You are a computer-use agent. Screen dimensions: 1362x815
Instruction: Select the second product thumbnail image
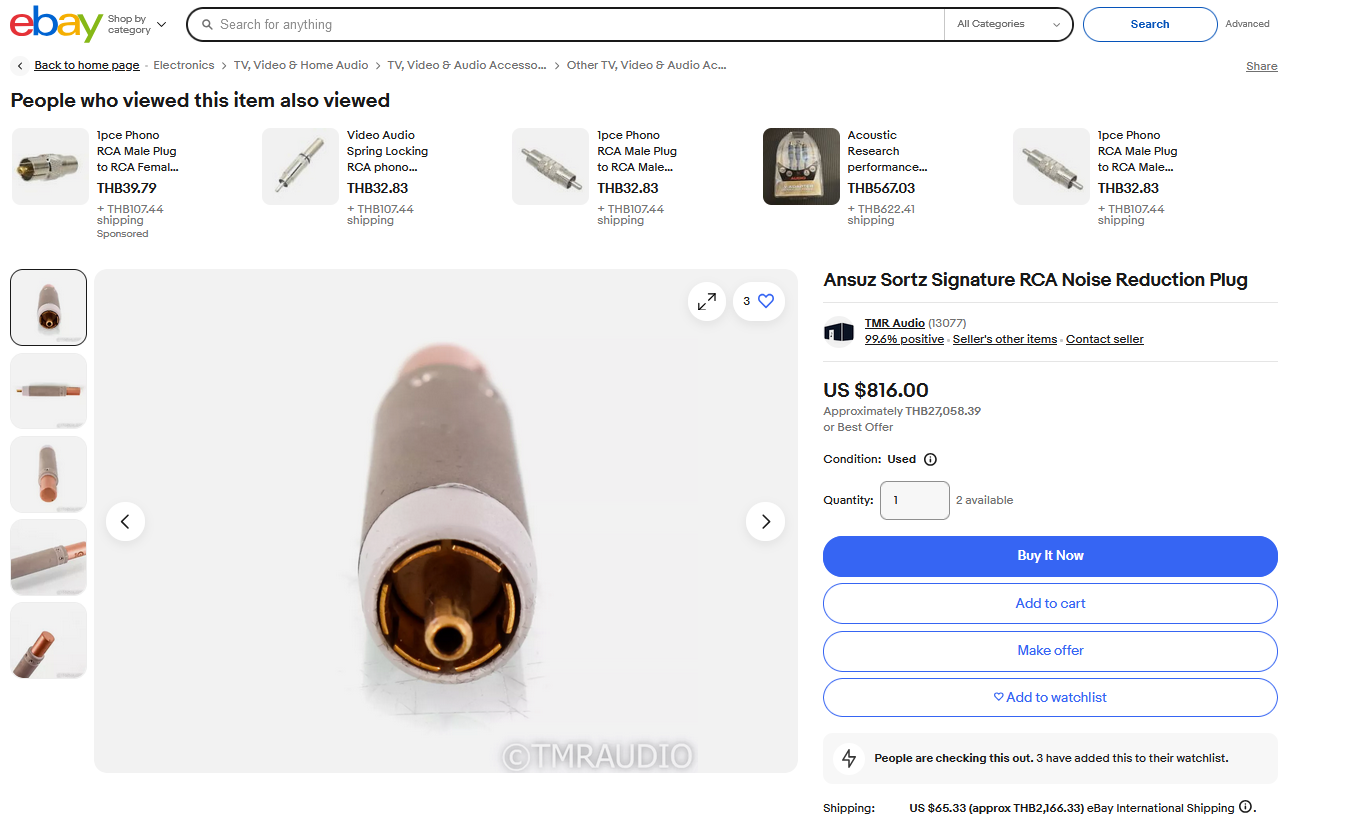(48, 391)
